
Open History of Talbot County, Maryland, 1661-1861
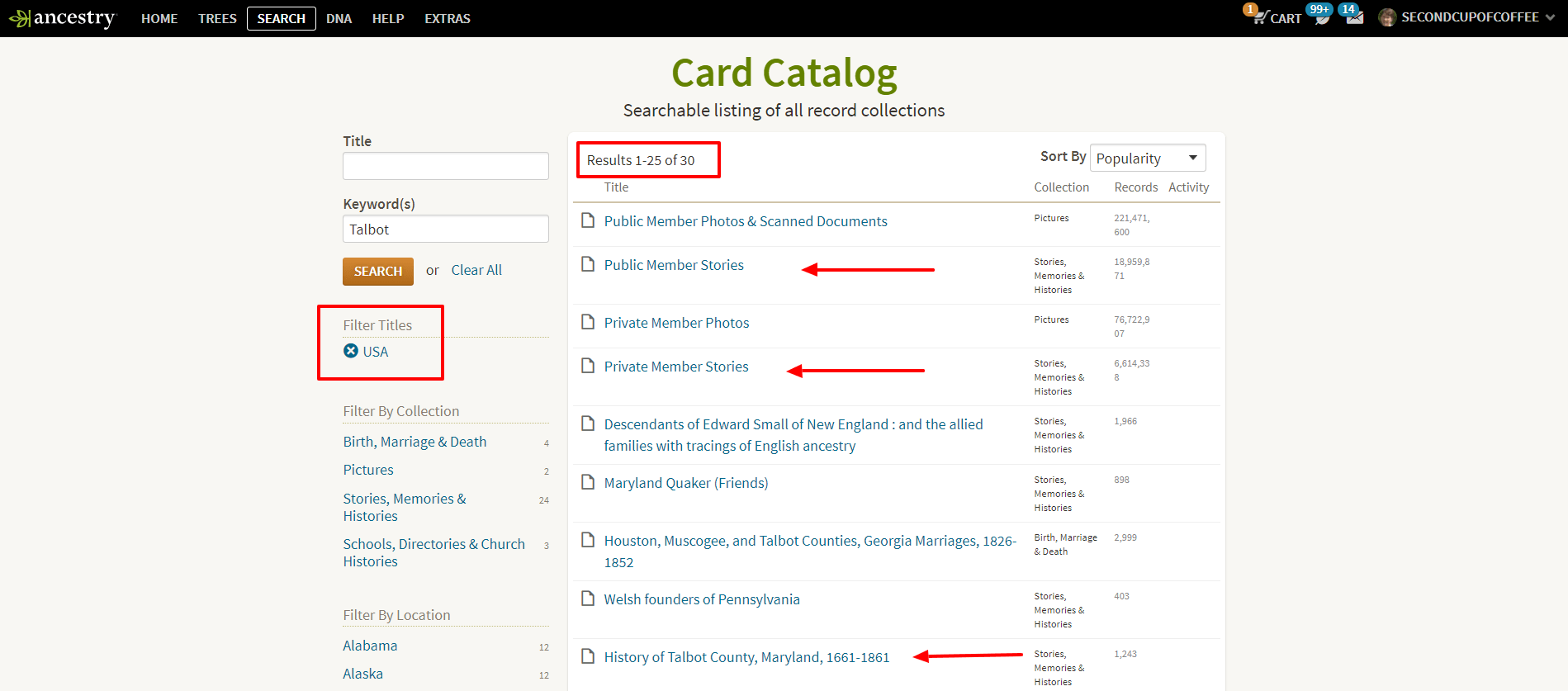coord(746,657)
